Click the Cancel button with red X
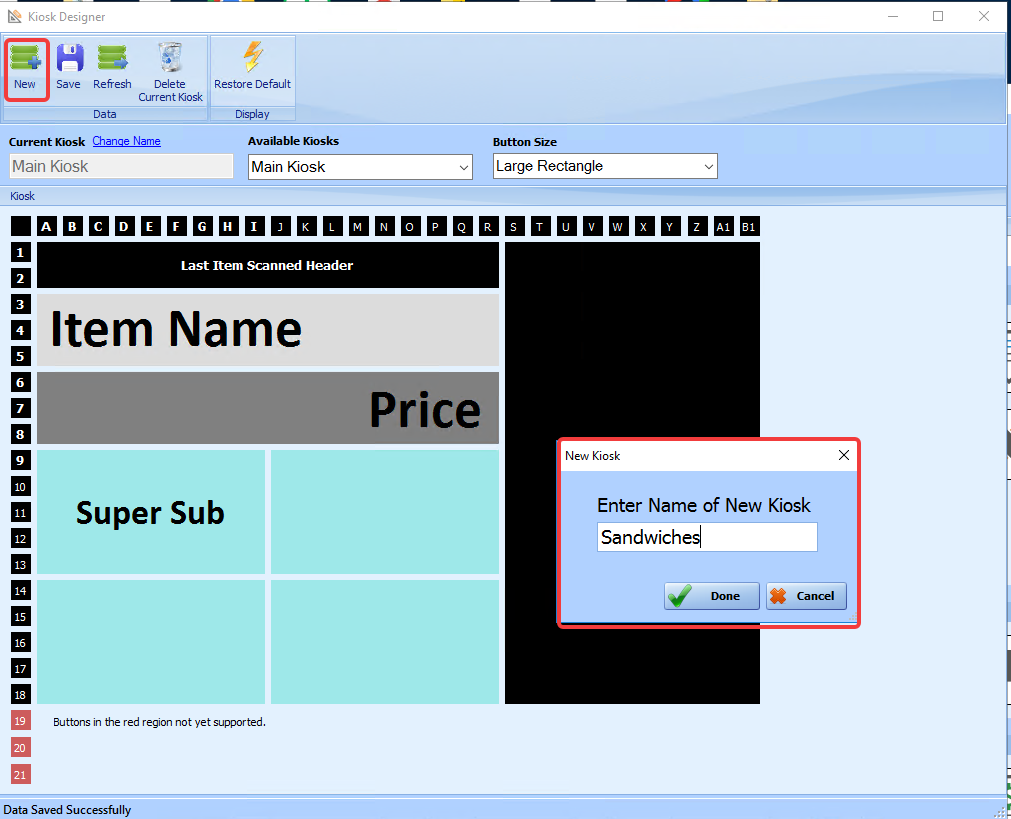This screenshot has height=819, width=1011. click(806, 596)
